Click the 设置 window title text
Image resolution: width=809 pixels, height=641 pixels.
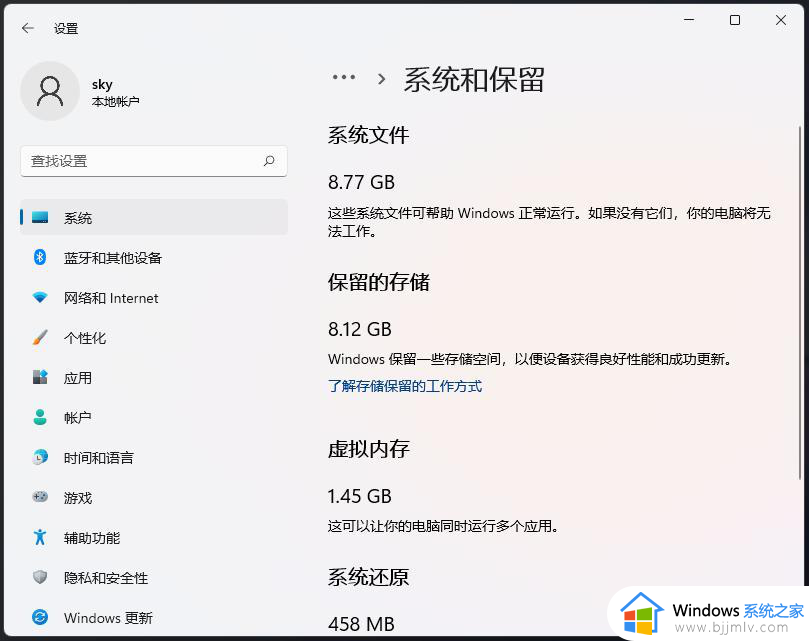pos(66,28)
